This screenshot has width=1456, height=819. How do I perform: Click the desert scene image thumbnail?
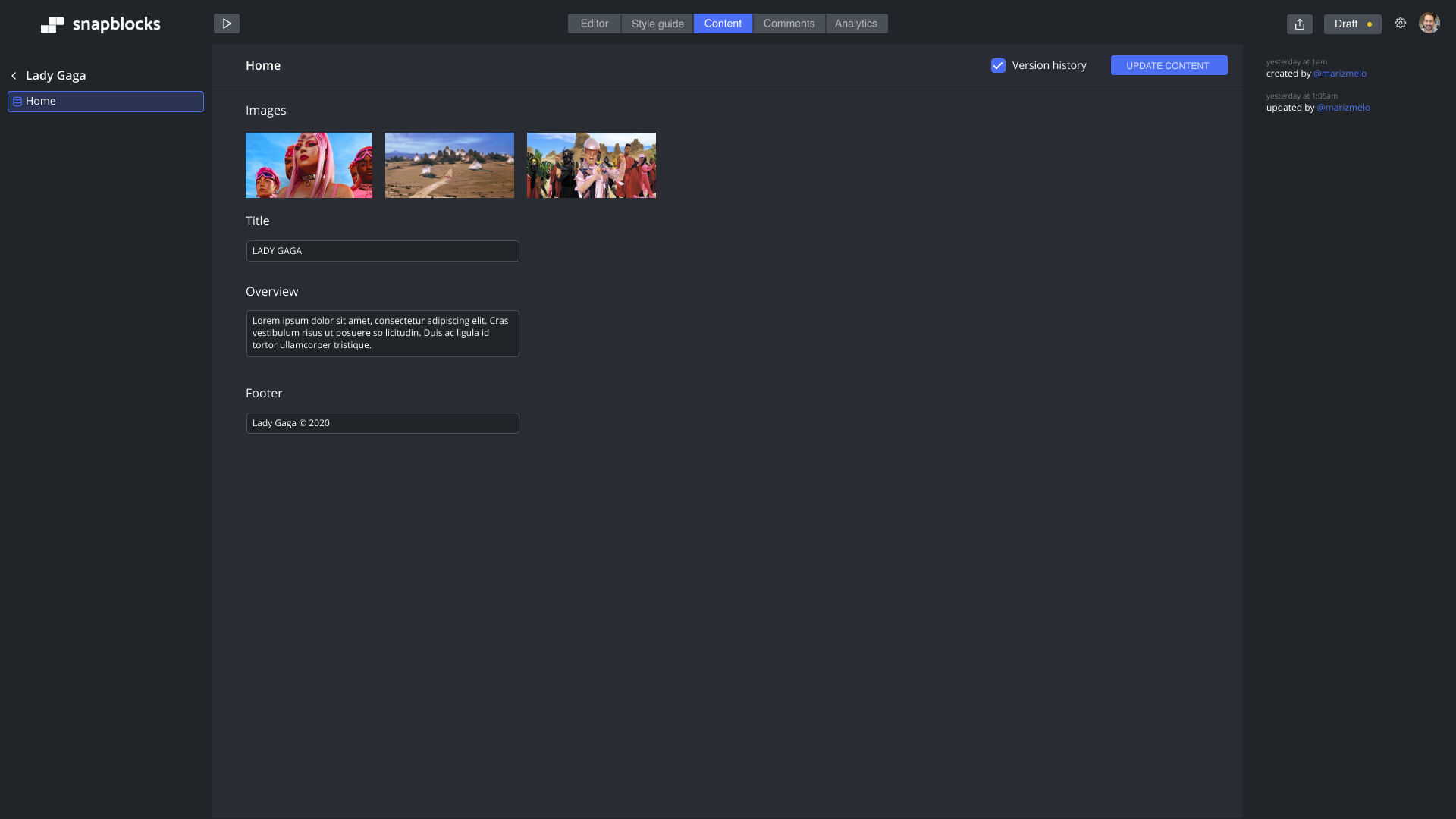[x=450, y=165]
